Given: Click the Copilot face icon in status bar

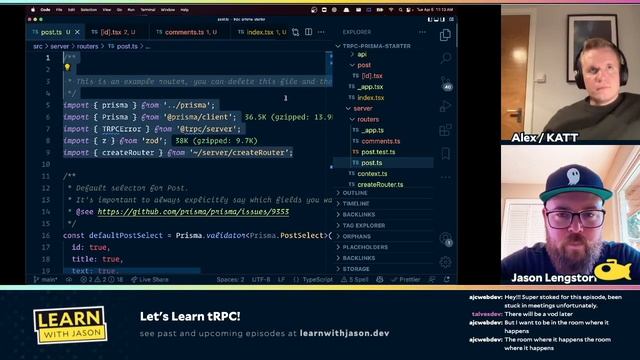Looking at the screenshot, I should click(x=380, y=280).
